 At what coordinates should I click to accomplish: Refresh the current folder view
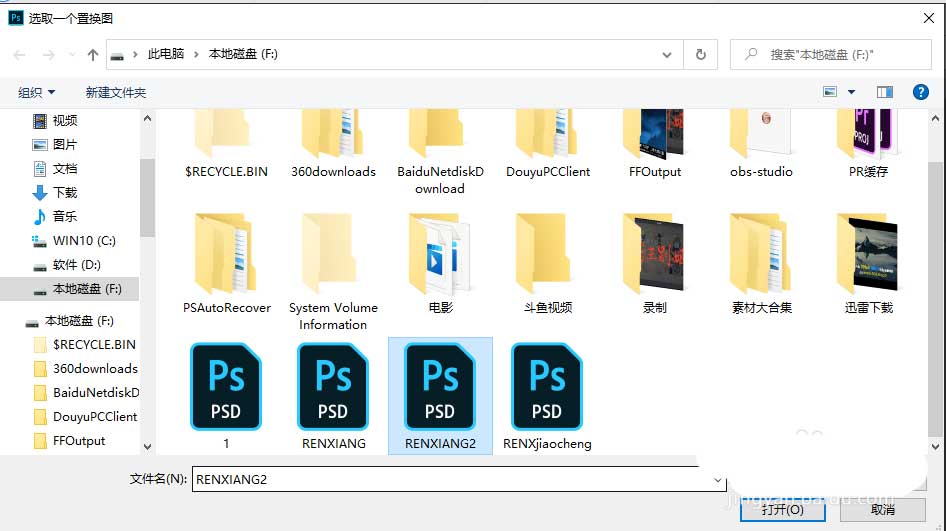pyautogui.click(x=700, y=54)
